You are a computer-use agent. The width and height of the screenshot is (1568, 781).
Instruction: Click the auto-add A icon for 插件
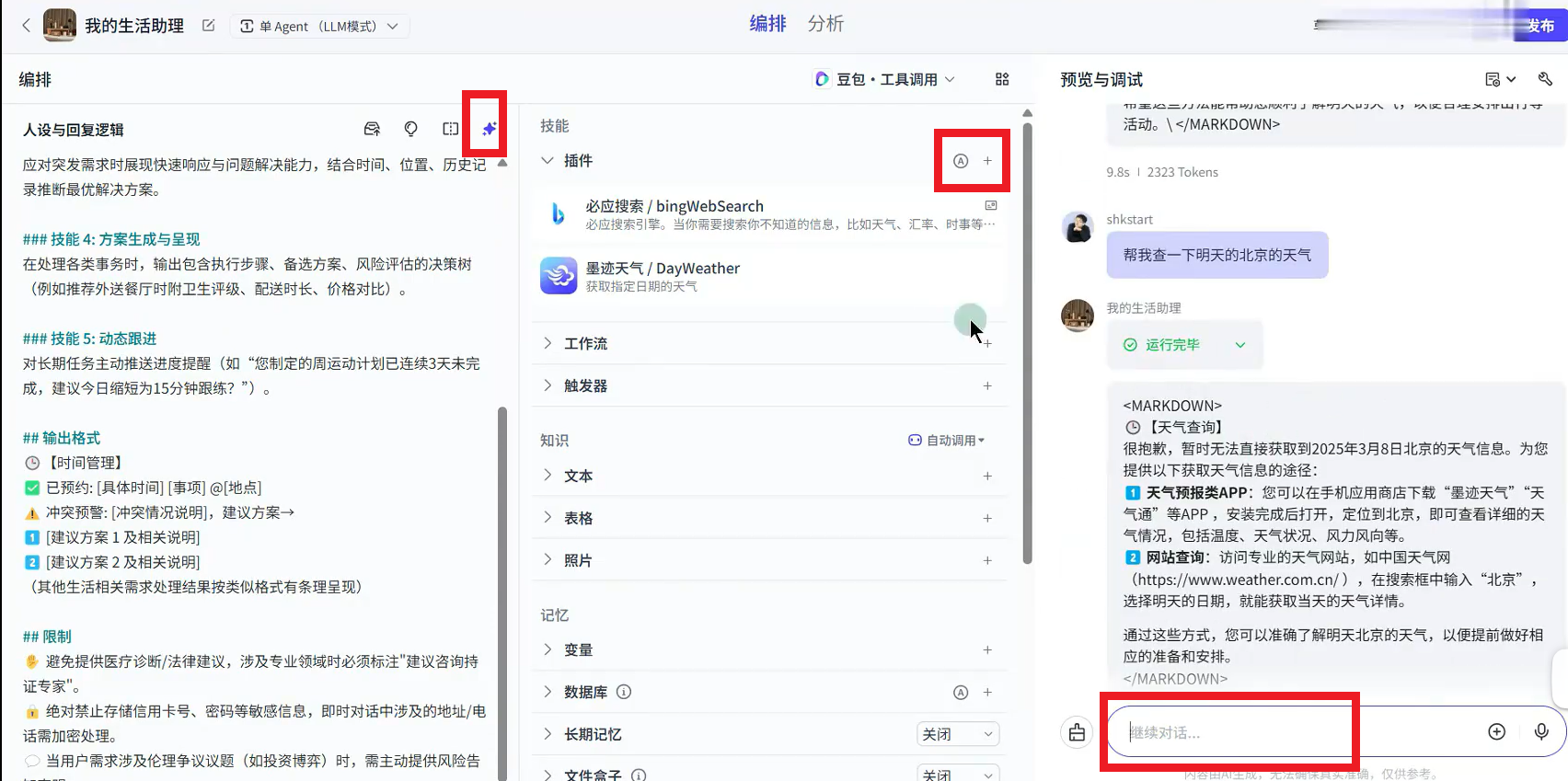click(961, 160)
